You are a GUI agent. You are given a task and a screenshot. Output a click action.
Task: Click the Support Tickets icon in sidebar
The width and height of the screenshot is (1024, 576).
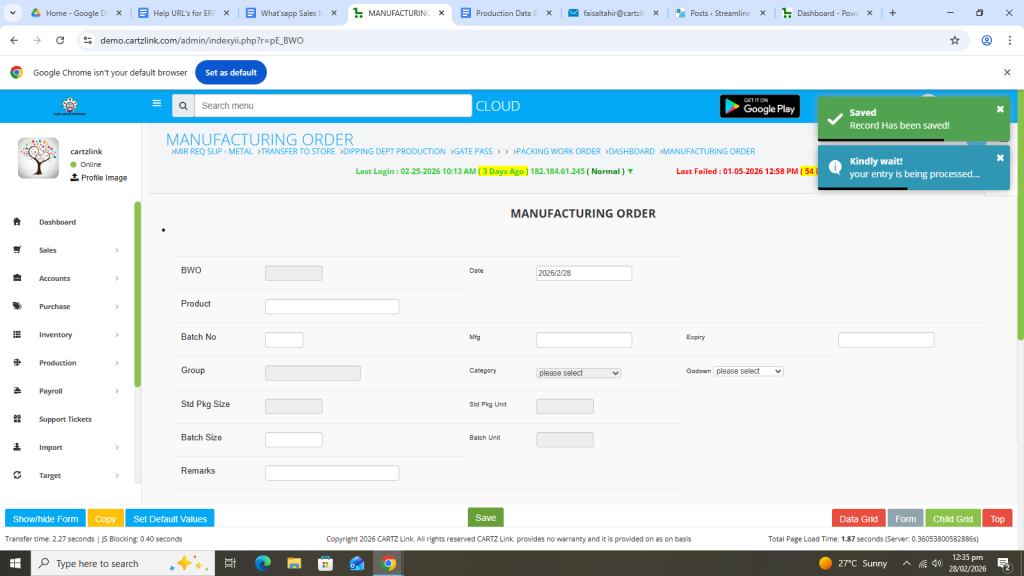(17, 419)
